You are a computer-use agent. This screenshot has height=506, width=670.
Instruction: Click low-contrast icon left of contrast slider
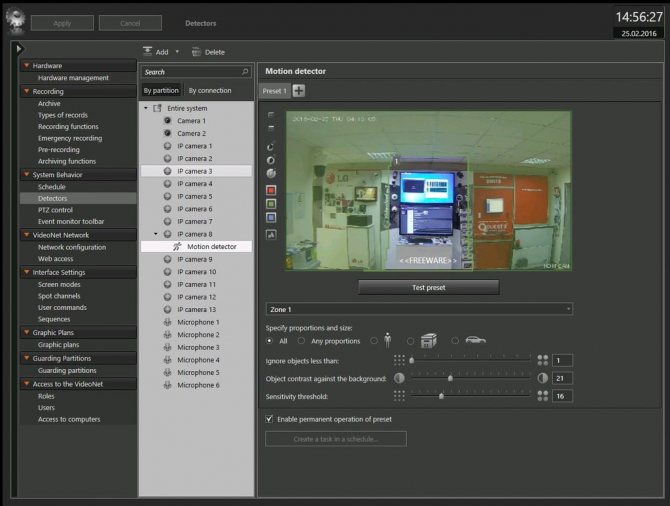[399, 378]
